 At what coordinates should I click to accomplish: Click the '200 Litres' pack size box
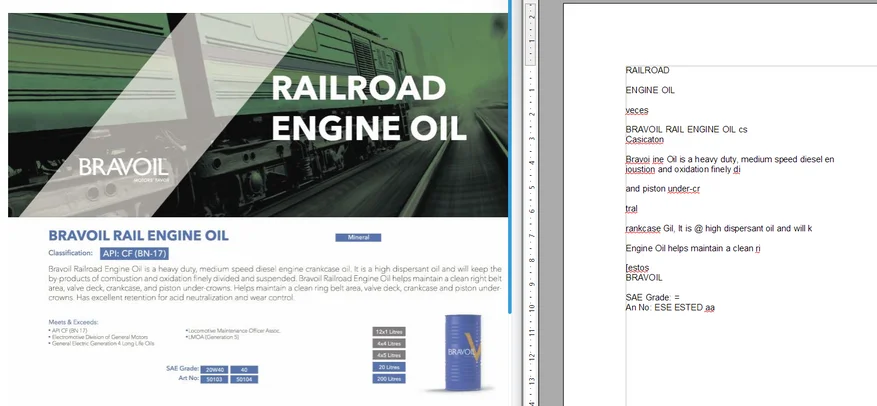point(389,379)
